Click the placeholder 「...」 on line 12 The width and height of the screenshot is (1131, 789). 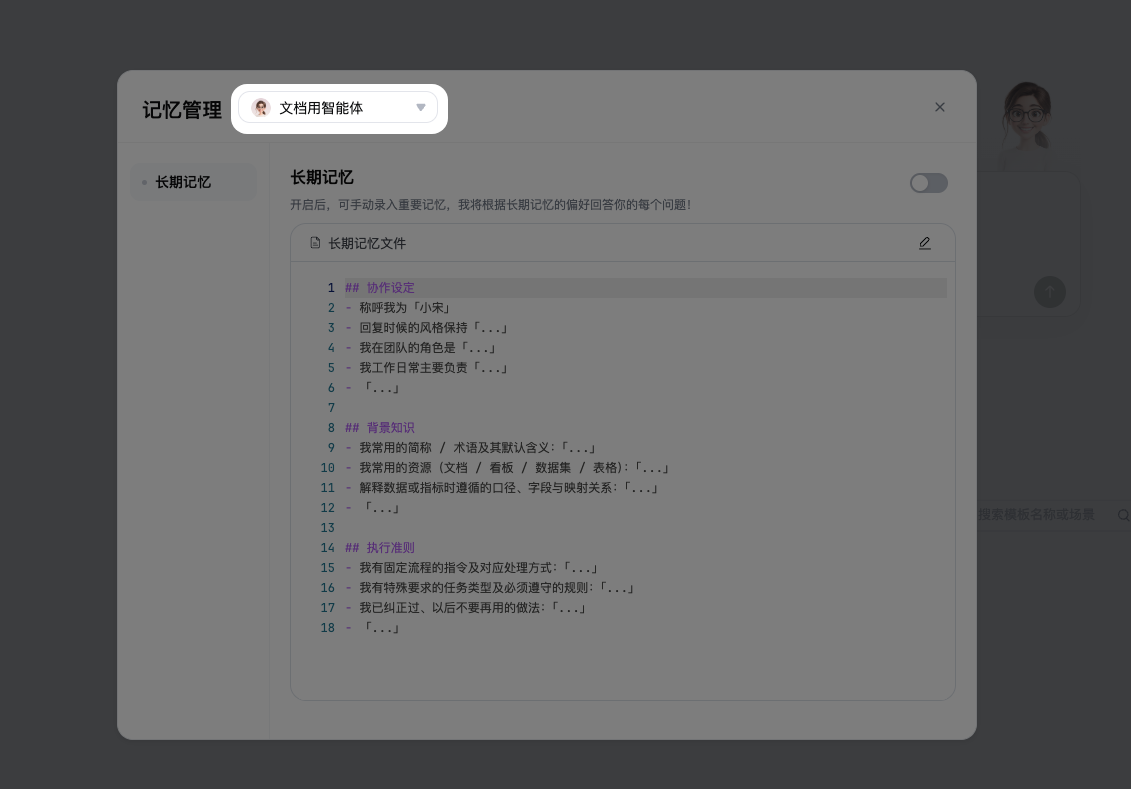381,508
